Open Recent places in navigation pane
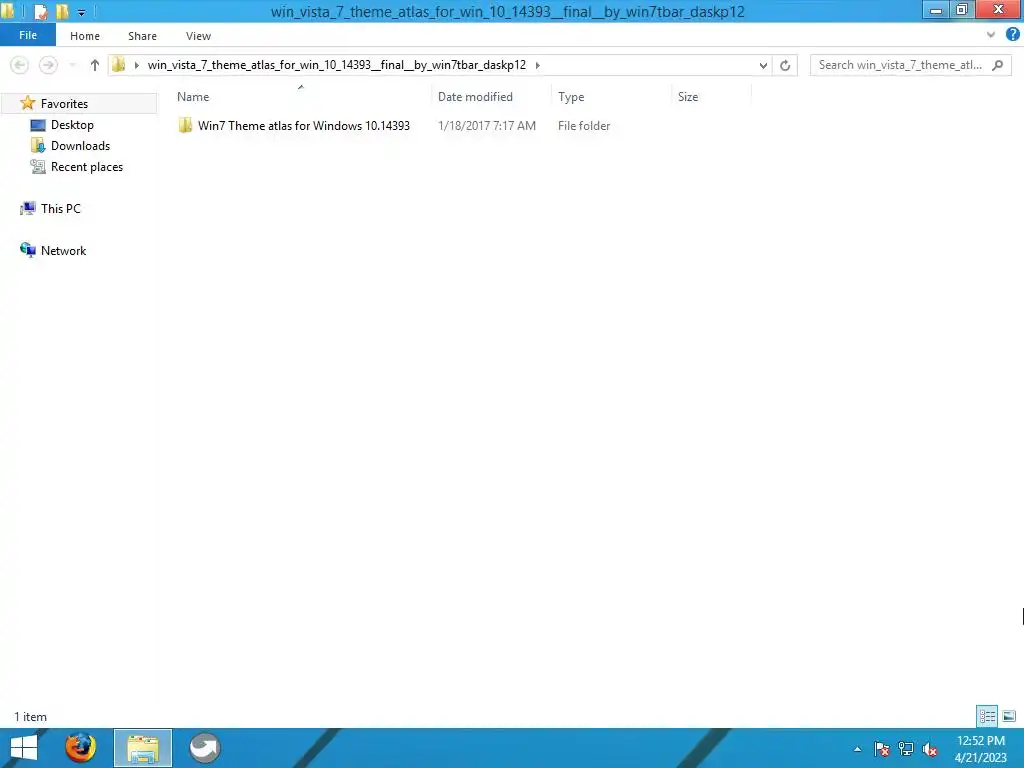 coord(87,167)
